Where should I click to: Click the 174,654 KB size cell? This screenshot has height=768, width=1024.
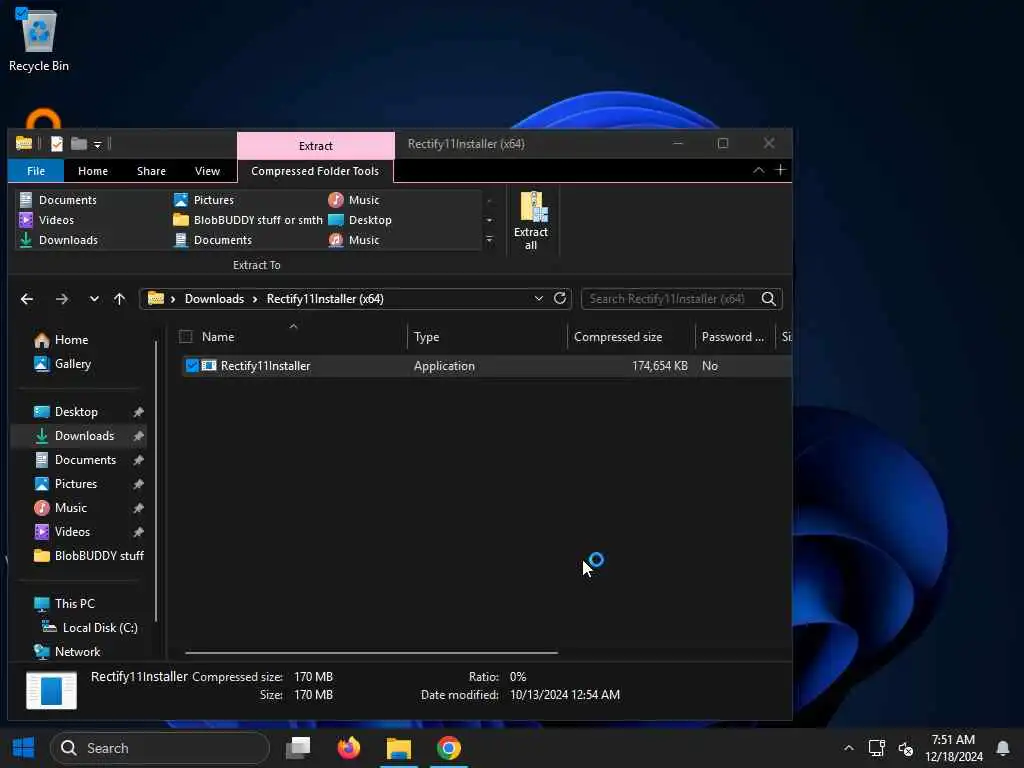(x=660, y=366)
